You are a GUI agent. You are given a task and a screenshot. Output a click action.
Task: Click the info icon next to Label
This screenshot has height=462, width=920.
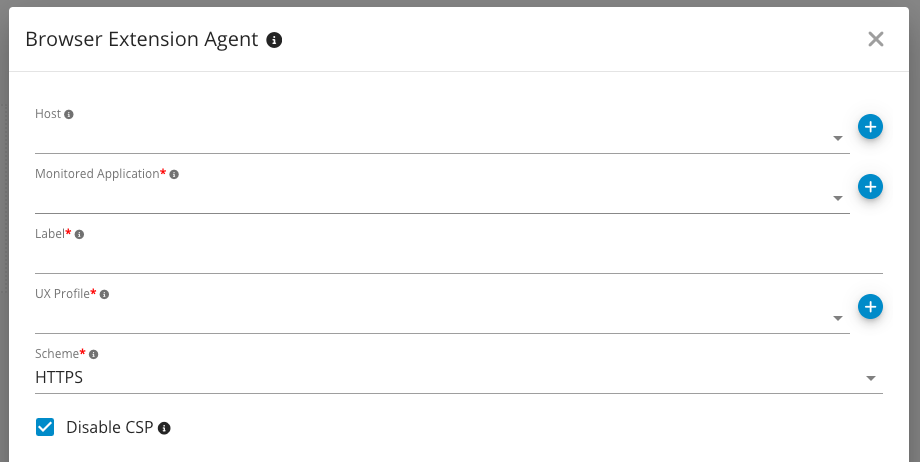(x=80, y=235)
